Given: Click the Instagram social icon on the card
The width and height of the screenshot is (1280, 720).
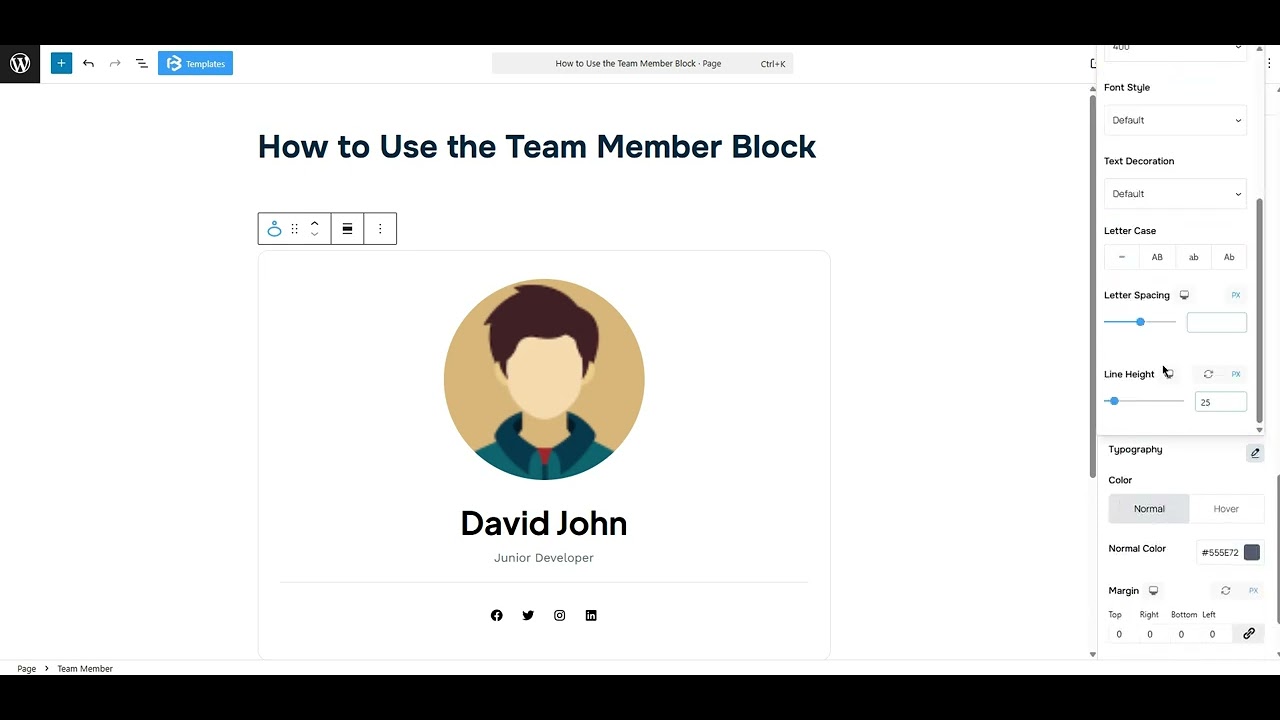Looking at the screenshot, I should click(559, 615).
